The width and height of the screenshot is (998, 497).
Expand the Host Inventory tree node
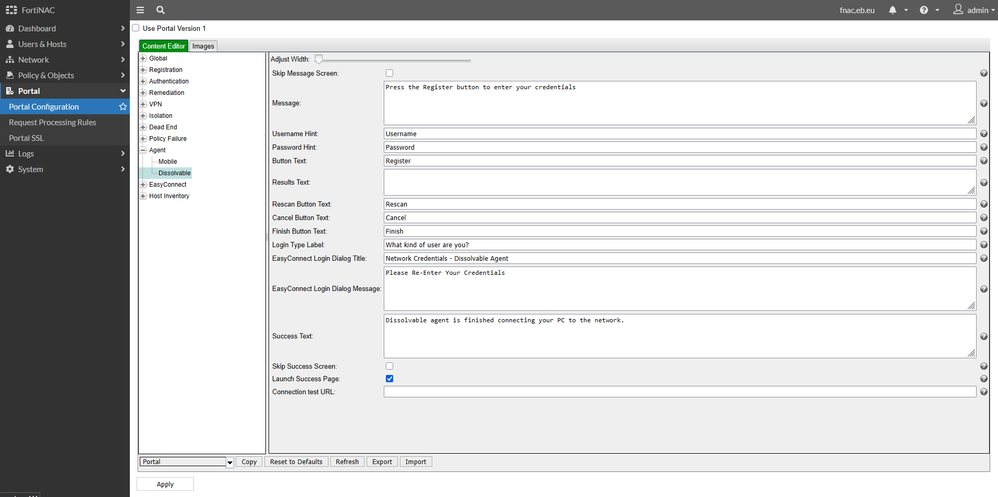[143, 196]
